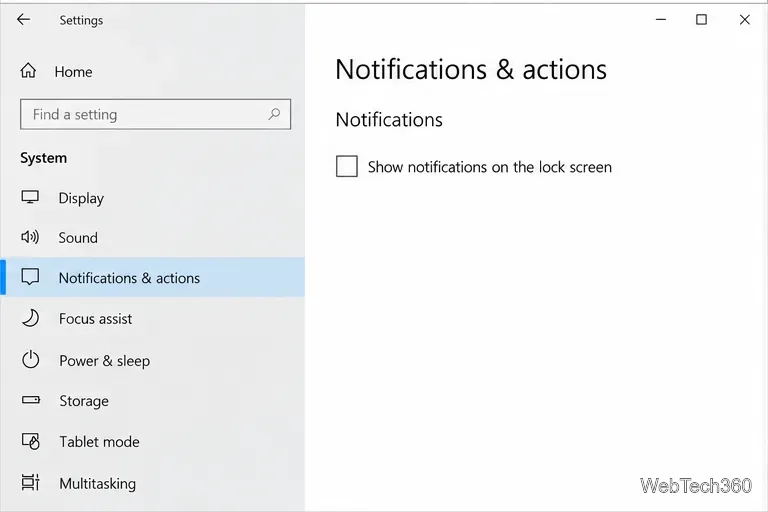This screenshot has width=768, height=512.
Task: Click the search magnifier icon
Action: click(274, 114)
